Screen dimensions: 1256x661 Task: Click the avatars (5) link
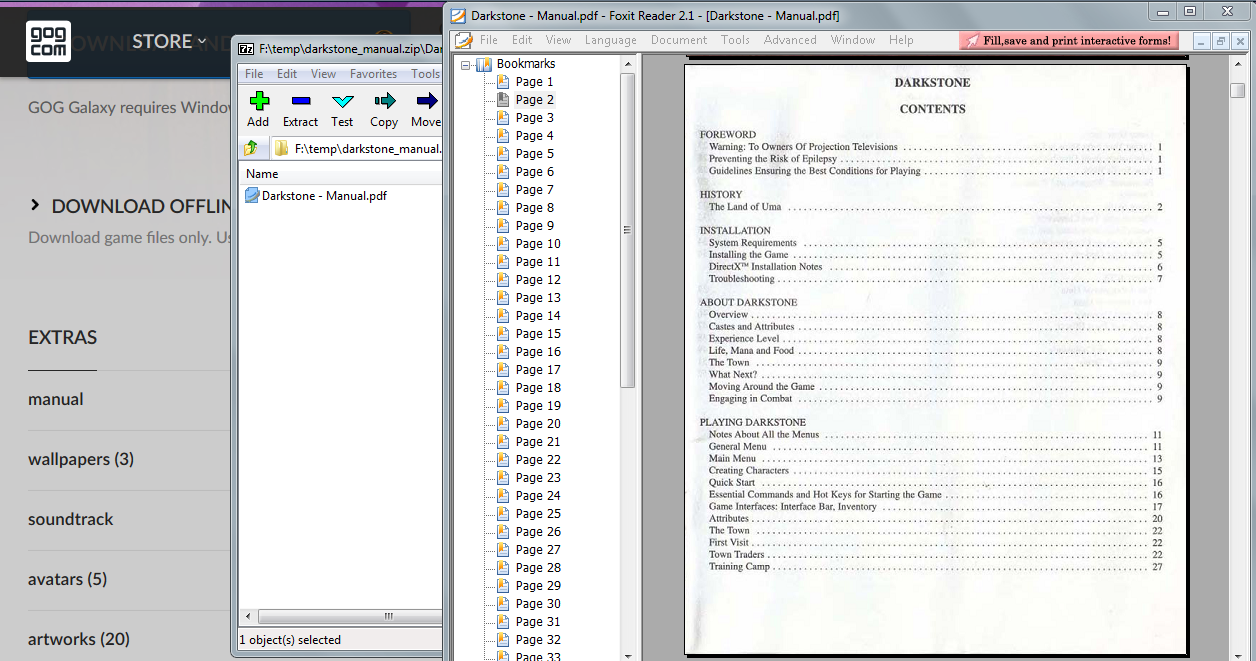pyautogui.click(x=67, y=579)
